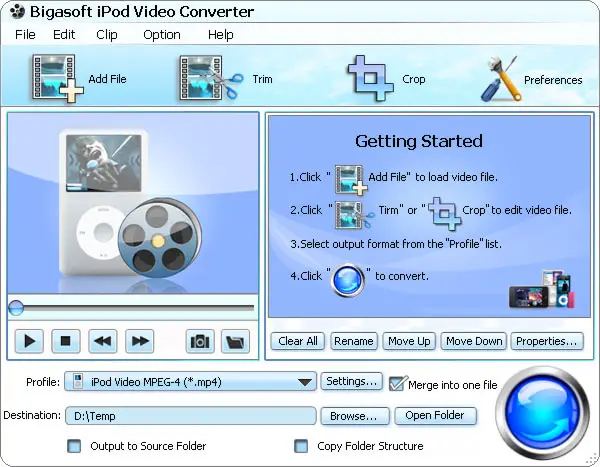Click Browse... for destination
The height and width of the screenshot is (467, 600).
tap(354, 416)
